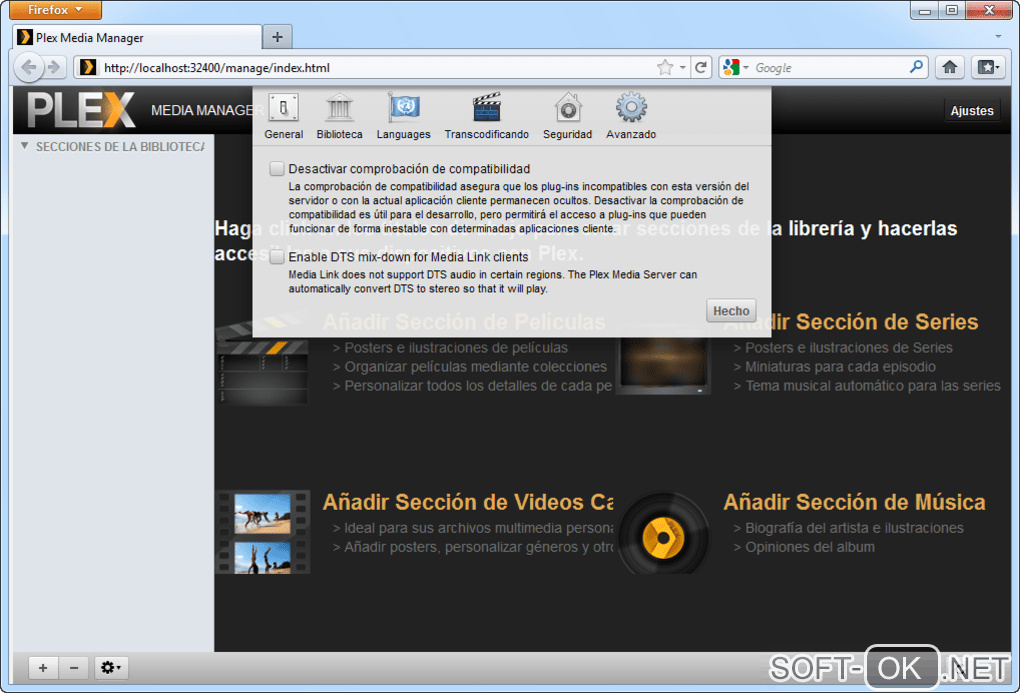This screenshot has height=693, width=1020.
Task: Select the Plex Media Manager tab
Action: (137, 37)
